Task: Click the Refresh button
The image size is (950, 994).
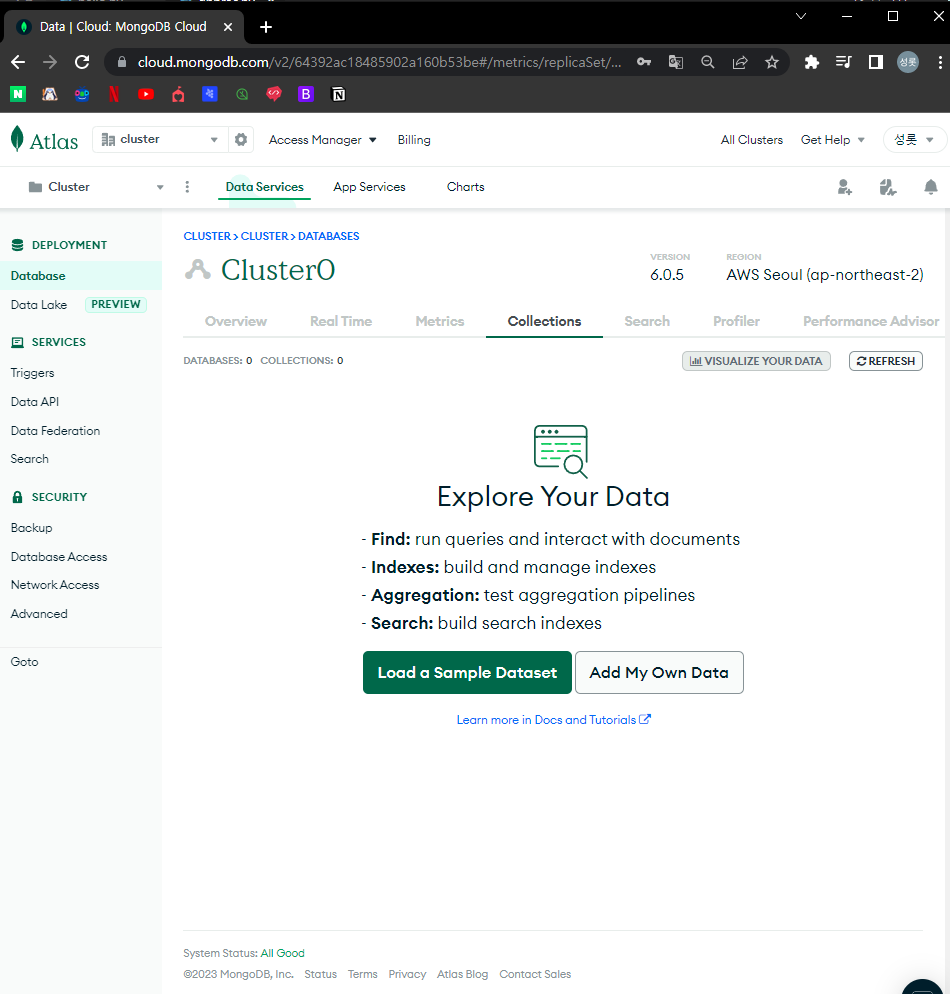Action: (x=885, y=361)
